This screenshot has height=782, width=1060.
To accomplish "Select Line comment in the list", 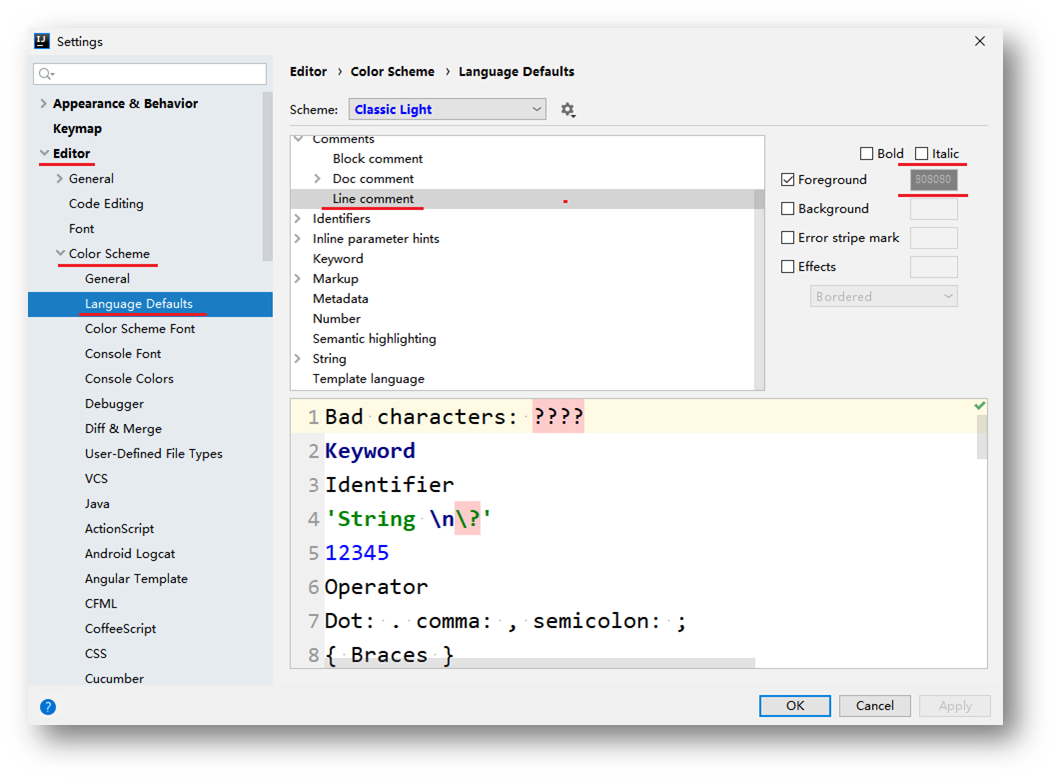I will (x=373, y=199).
